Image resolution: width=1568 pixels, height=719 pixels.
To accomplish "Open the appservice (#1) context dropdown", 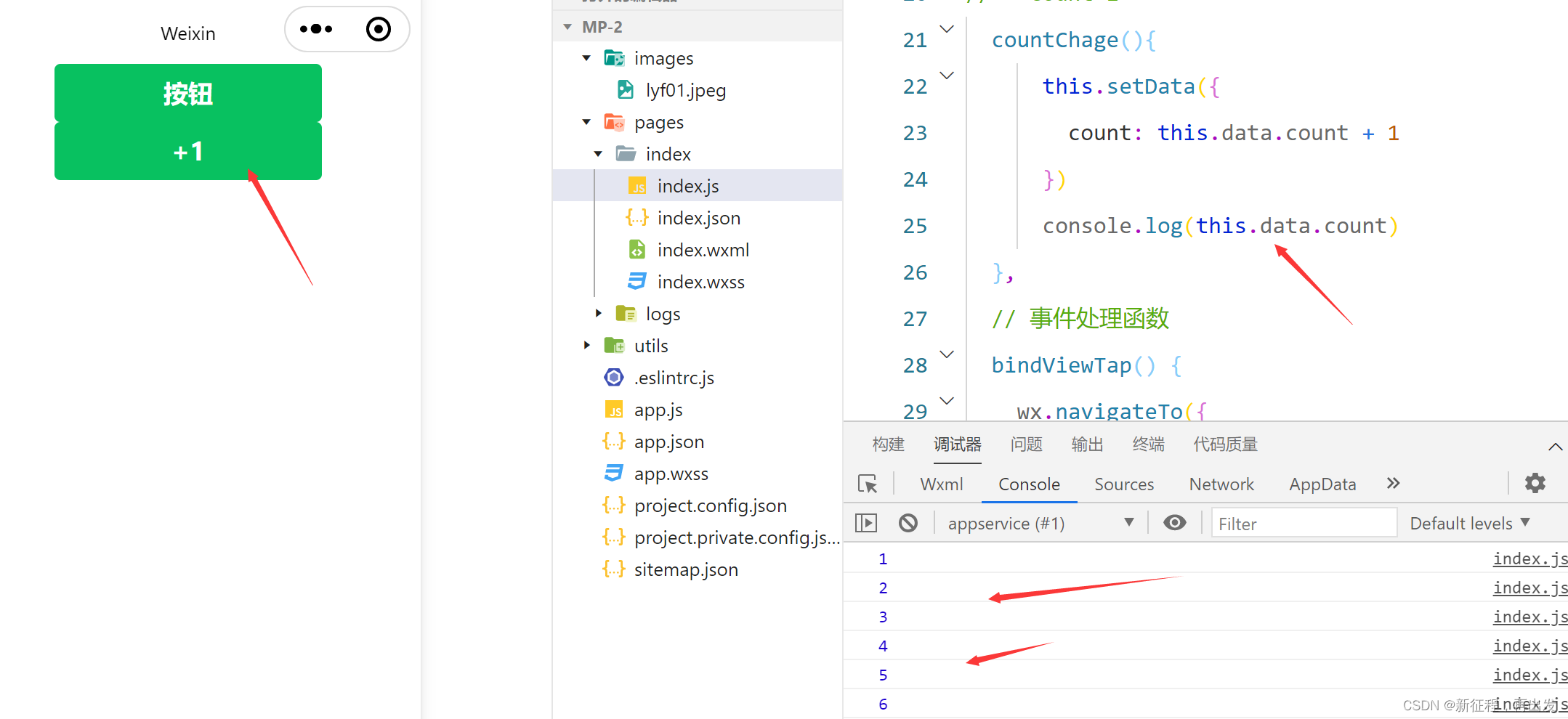I will pos(1040,524).
